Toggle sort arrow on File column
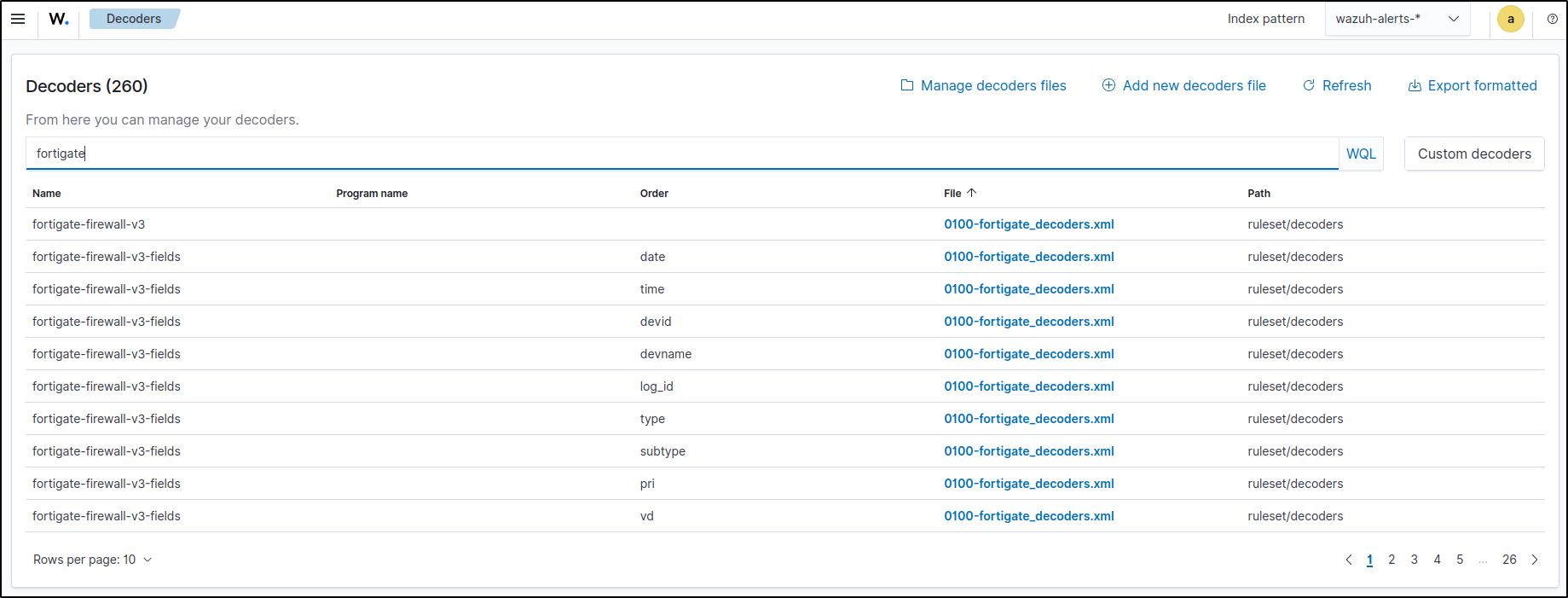The height and width of the screenshot is (598, 1568). 971,193
